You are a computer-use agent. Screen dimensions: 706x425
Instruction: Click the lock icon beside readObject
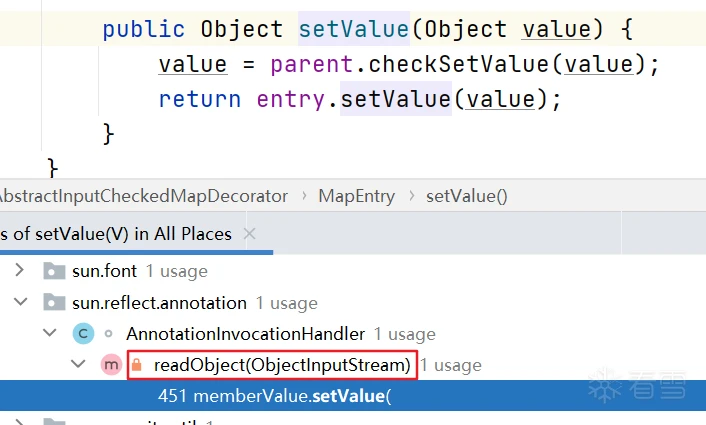[x=137, y=366]
